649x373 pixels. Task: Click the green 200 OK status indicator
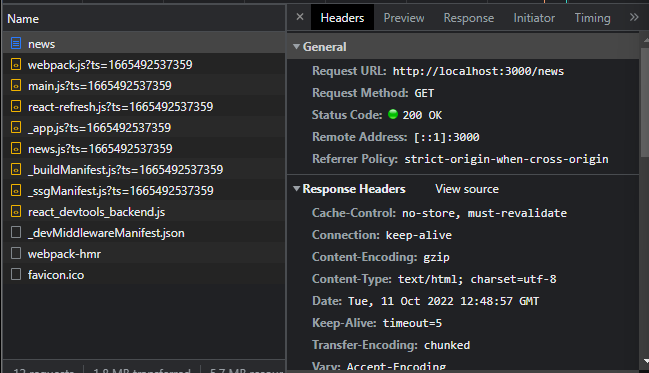point(393,114)
